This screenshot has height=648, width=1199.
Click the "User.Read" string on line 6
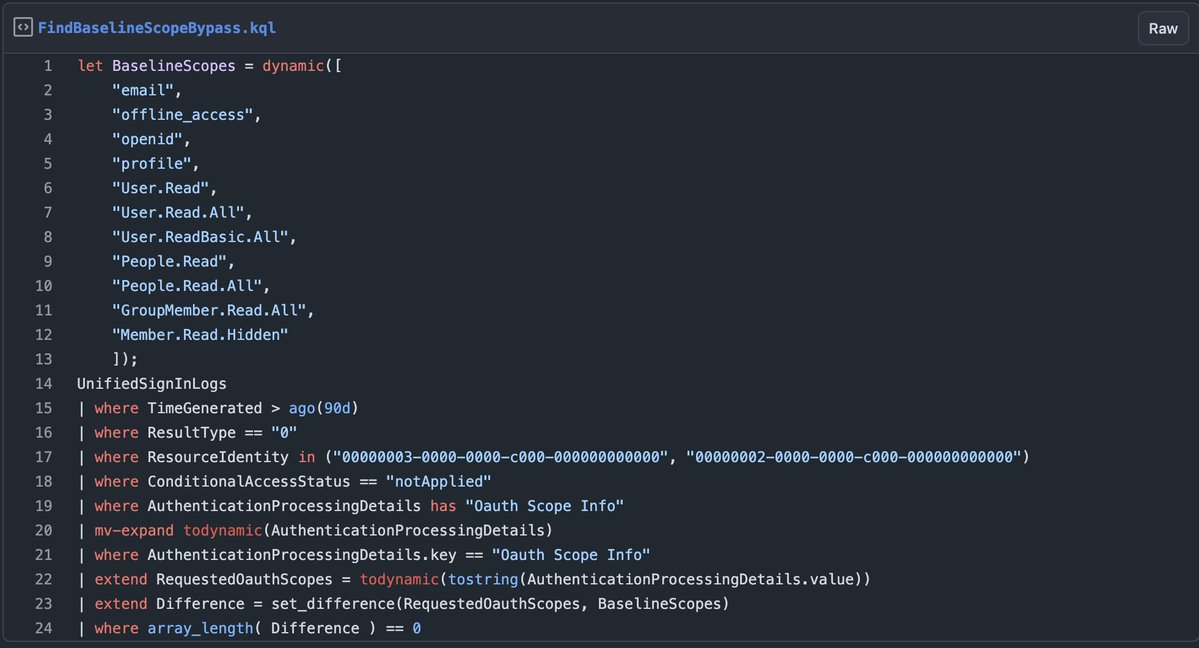[x=161, y=188]
